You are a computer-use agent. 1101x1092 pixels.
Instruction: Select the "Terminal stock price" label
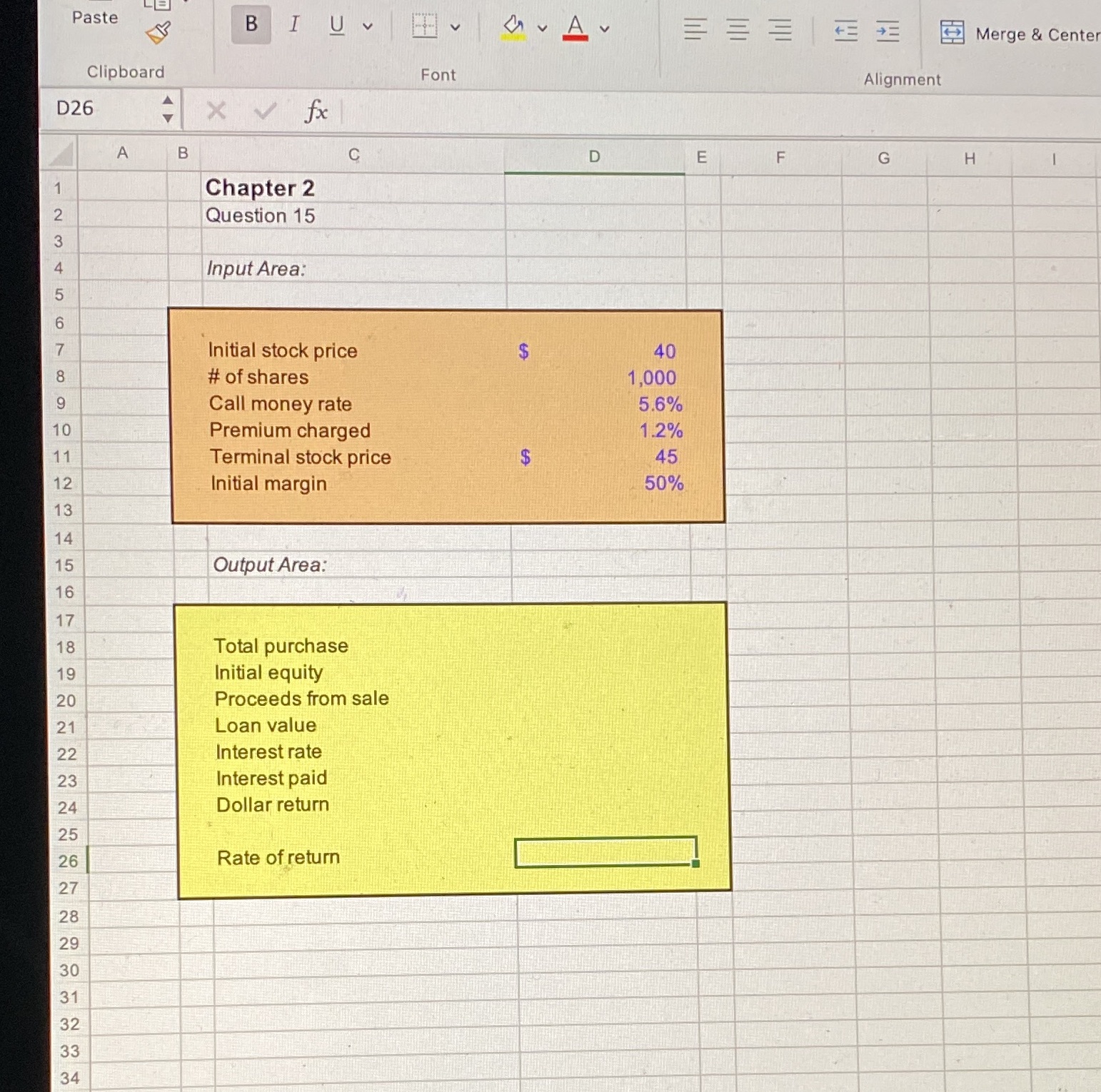click(x=301, y=457)
